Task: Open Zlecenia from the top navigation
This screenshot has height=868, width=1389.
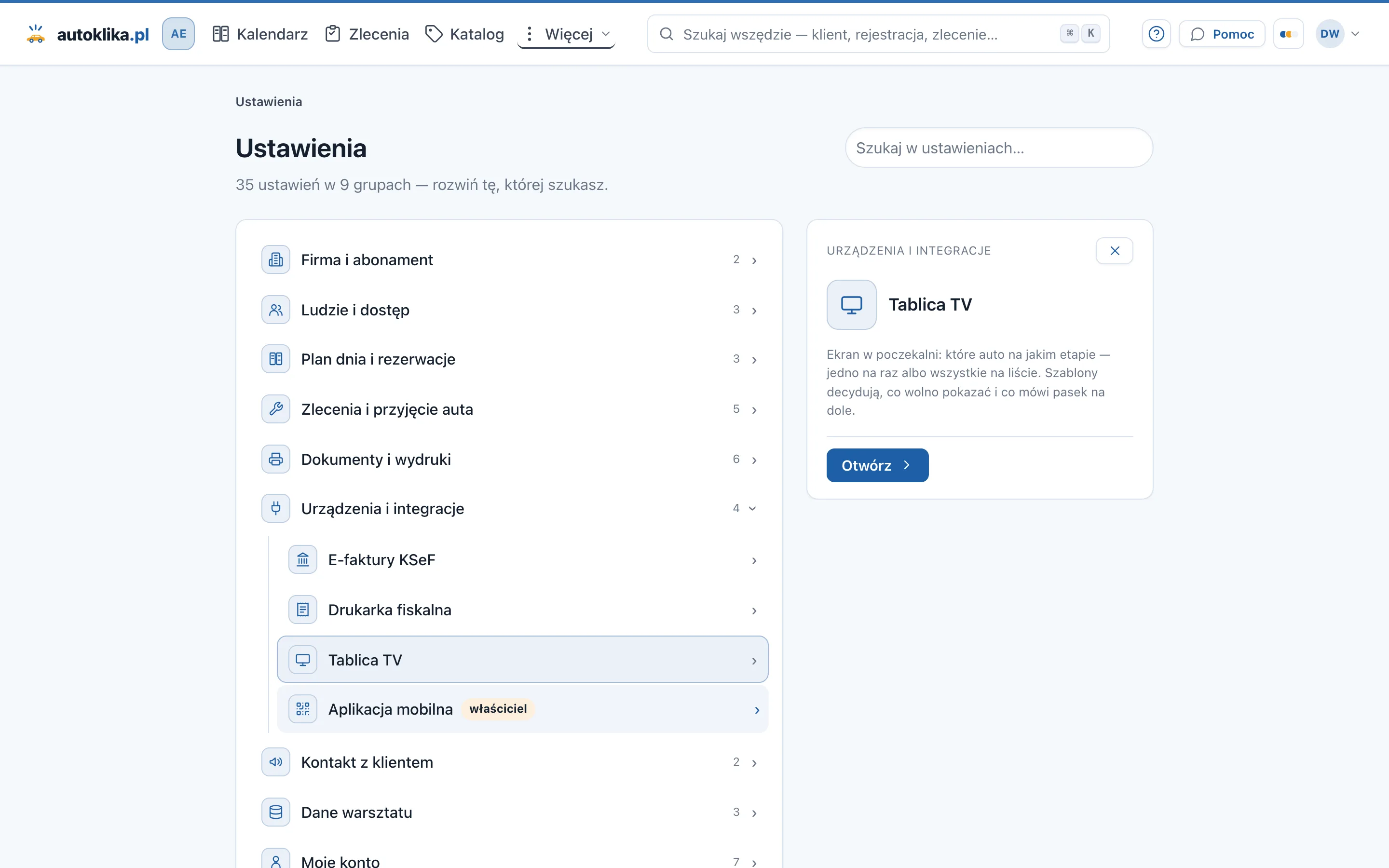Action: pyautogui.click(x=367, y=34)
